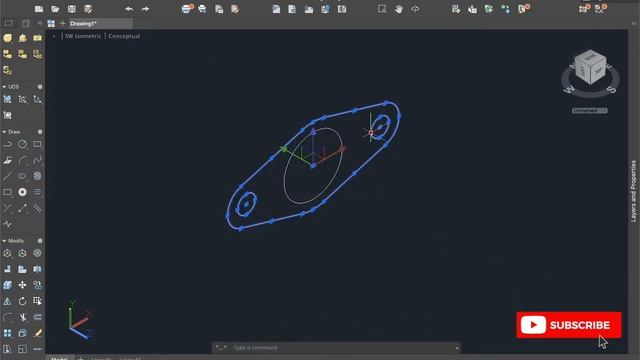Activate the Zoom Window tool
Screen dimensions: 640x360
382,9
